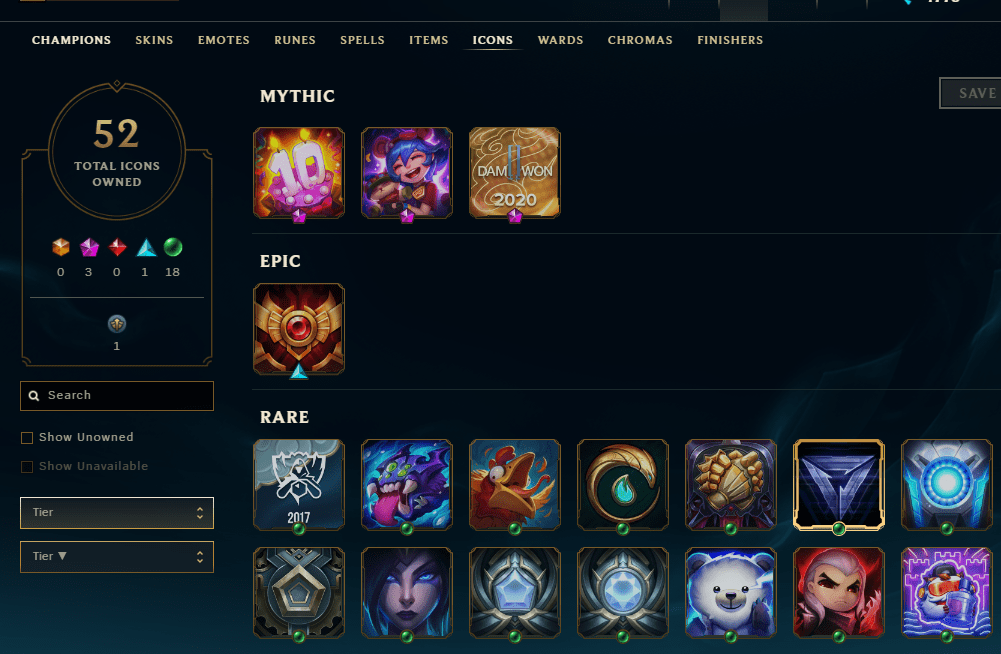The width and height of the screenshot is (1001, 654).
Task: Open the first Tier dropdown
Action: pyautogui.click(x=117, y=513)
